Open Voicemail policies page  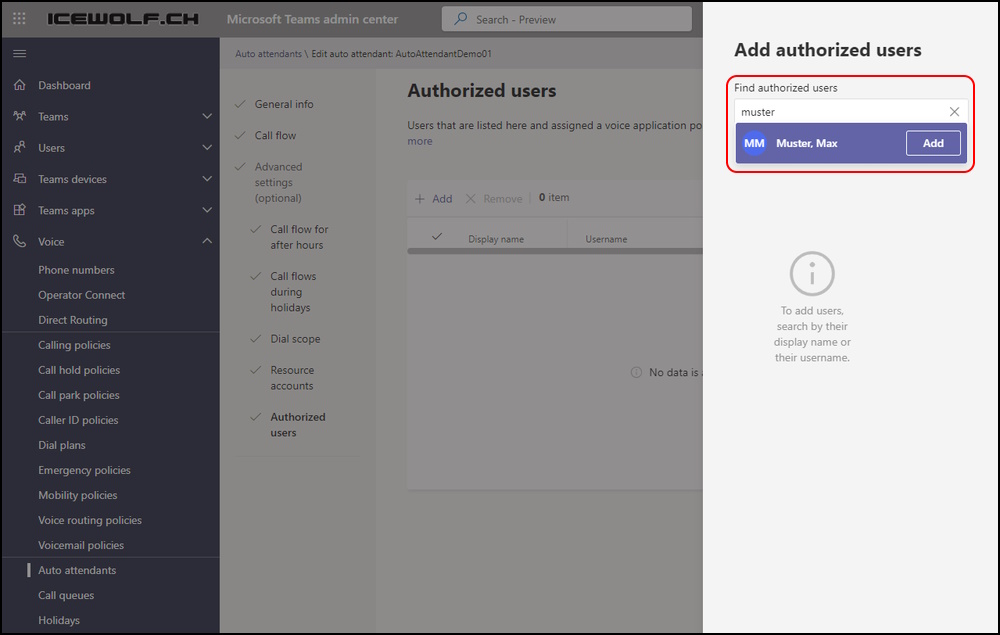pyautogui.click(x=81, y=545)
